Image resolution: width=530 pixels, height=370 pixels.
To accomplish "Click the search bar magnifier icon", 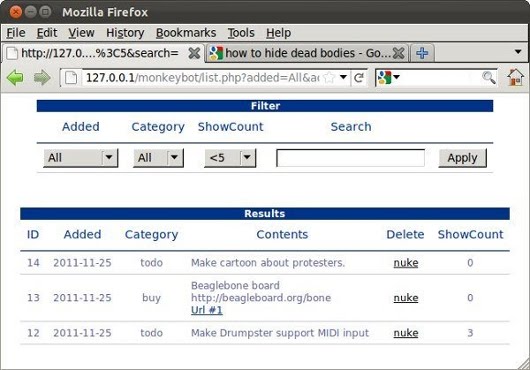I will [489, 78].
